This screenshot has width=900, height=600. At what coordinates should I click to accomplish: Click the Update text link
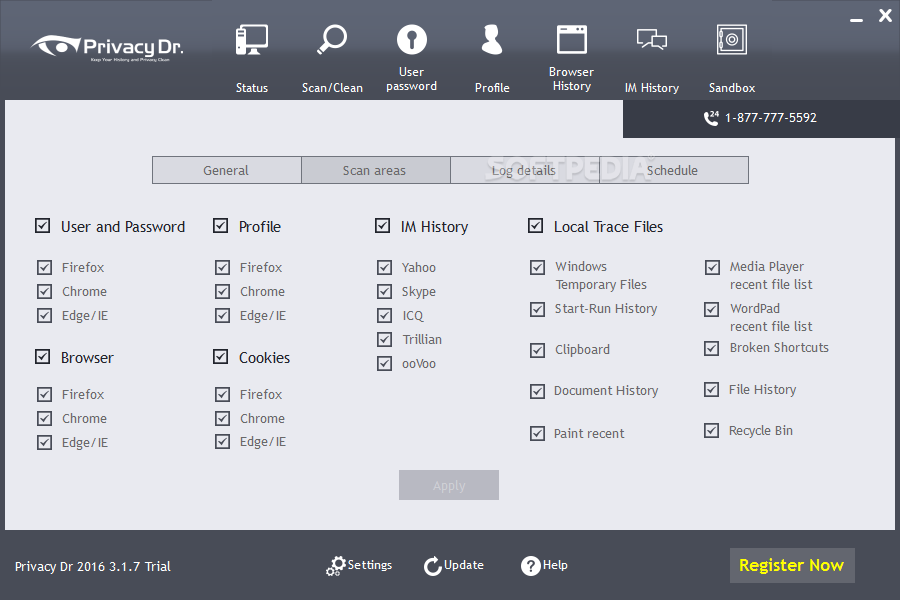pos(464,565)
